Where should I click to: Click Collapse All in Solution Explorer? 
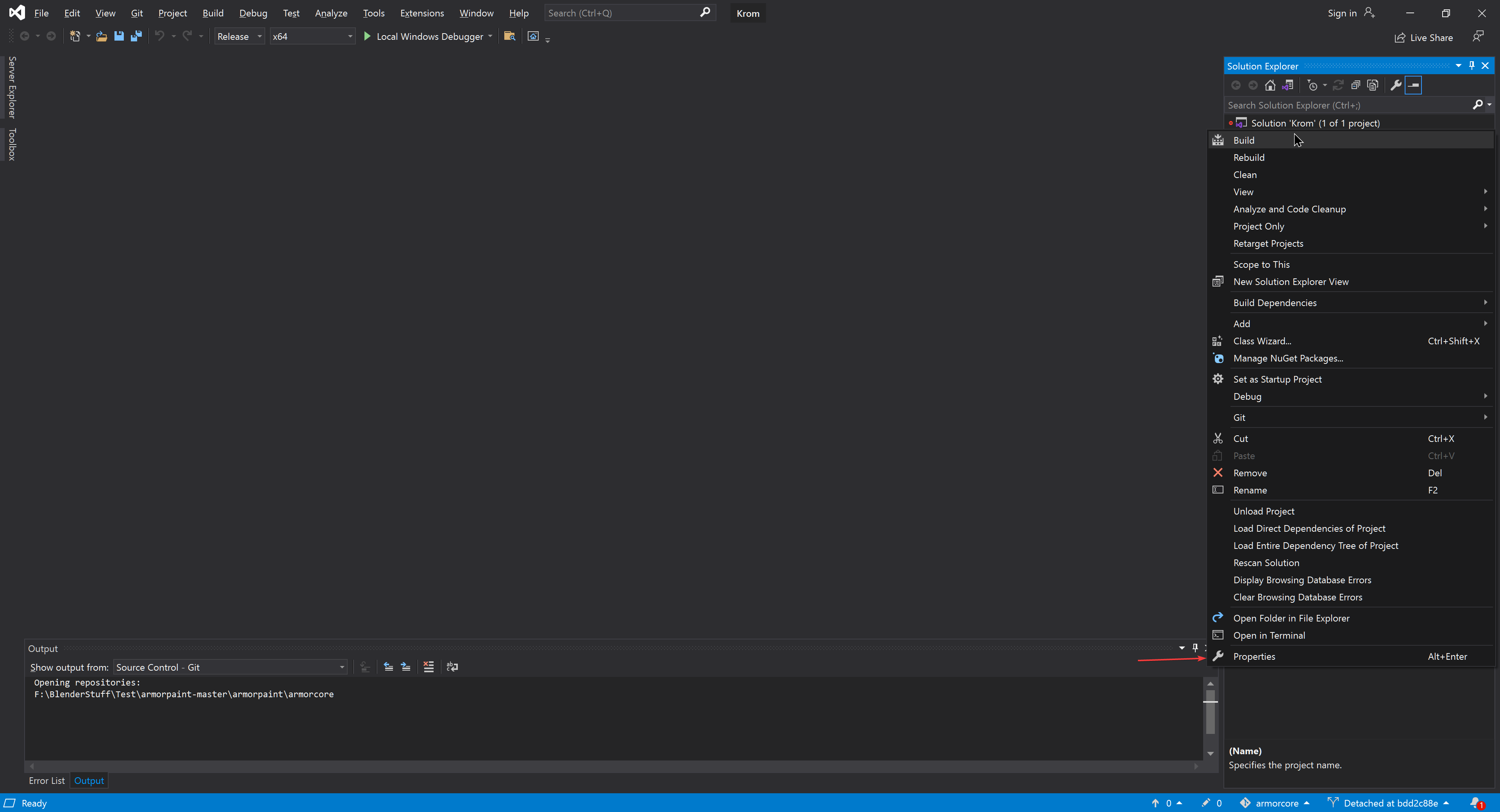click(1355, 85)
